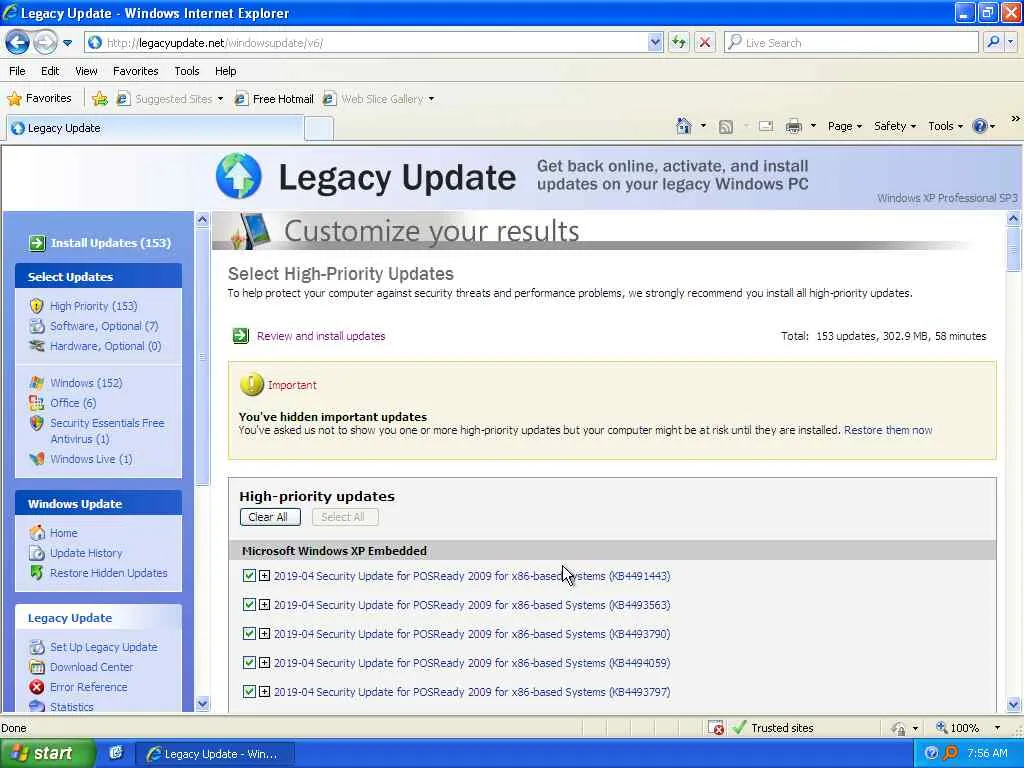Screen dimensions: 1024x768
Task: Click the sidebar scrollbar down arrow
Action: (x=202, y=704)
